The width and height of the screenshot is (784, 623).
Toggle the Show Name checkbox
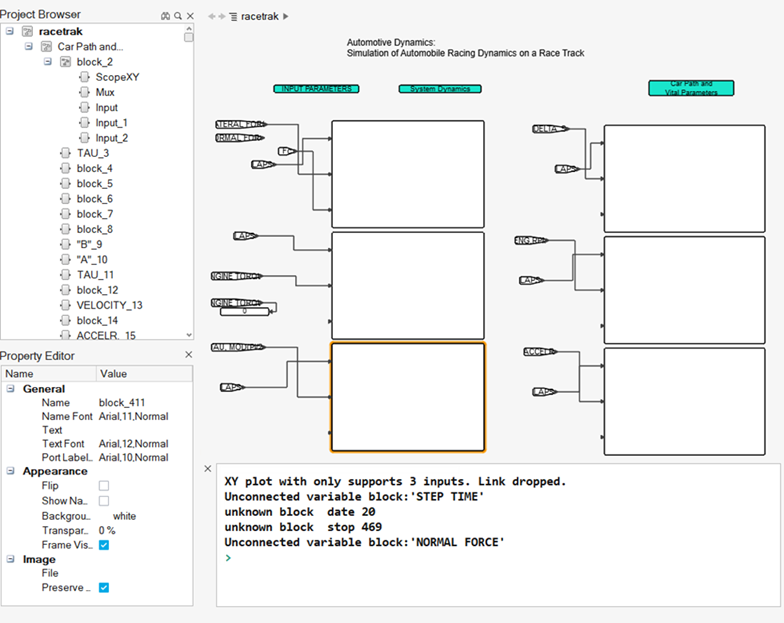(104, 501)
